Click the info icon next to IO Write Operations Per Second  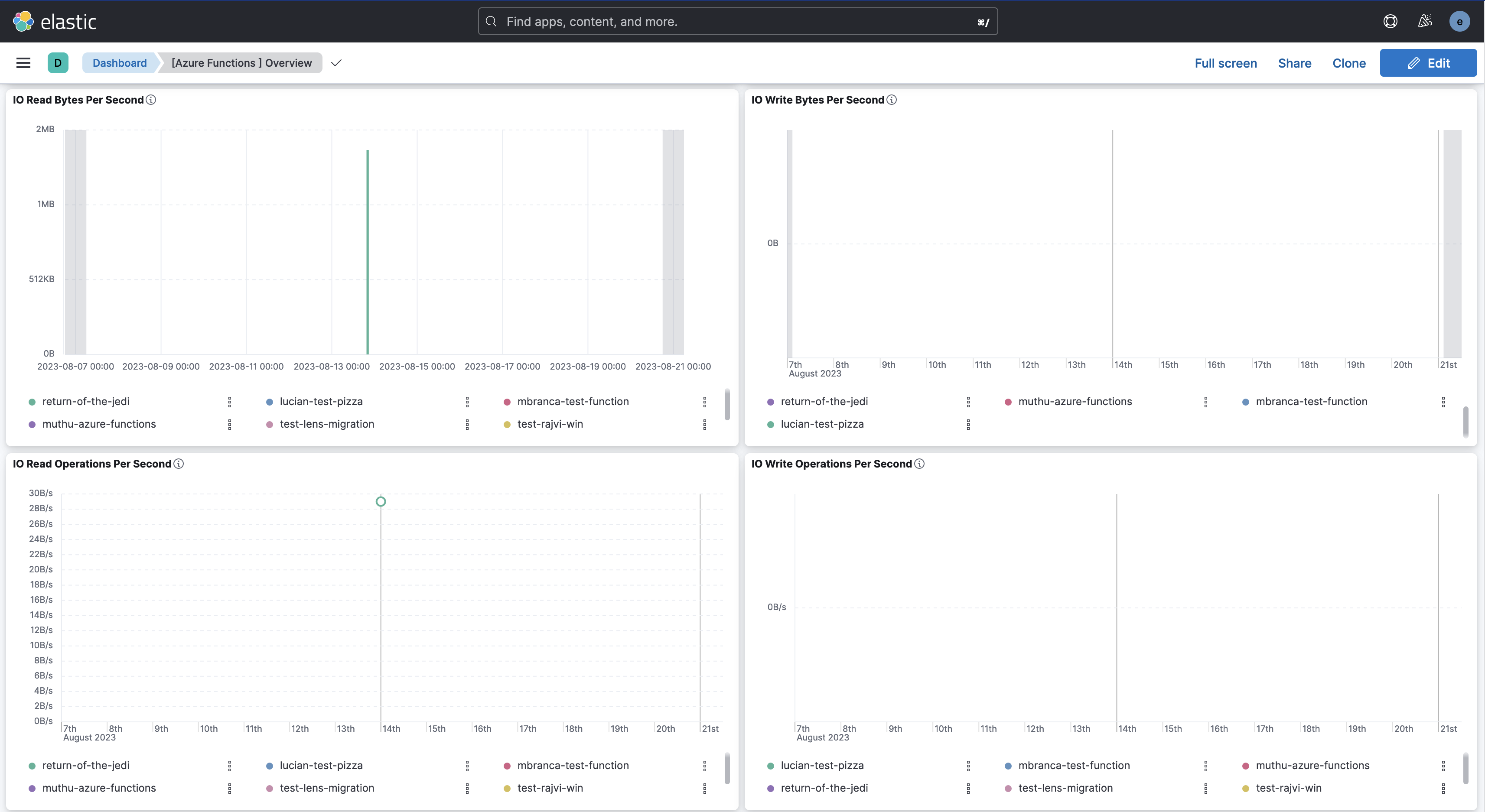(x=918, y=463)
